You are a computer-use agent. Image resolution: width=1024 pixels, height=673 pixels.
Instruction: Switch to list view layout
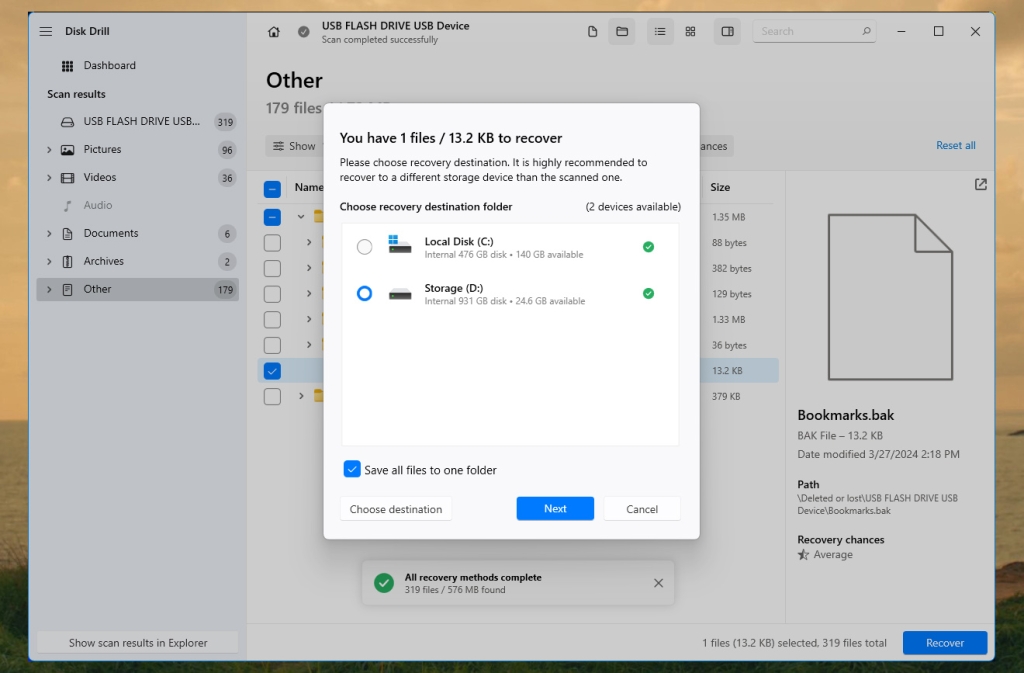point(659,31)
